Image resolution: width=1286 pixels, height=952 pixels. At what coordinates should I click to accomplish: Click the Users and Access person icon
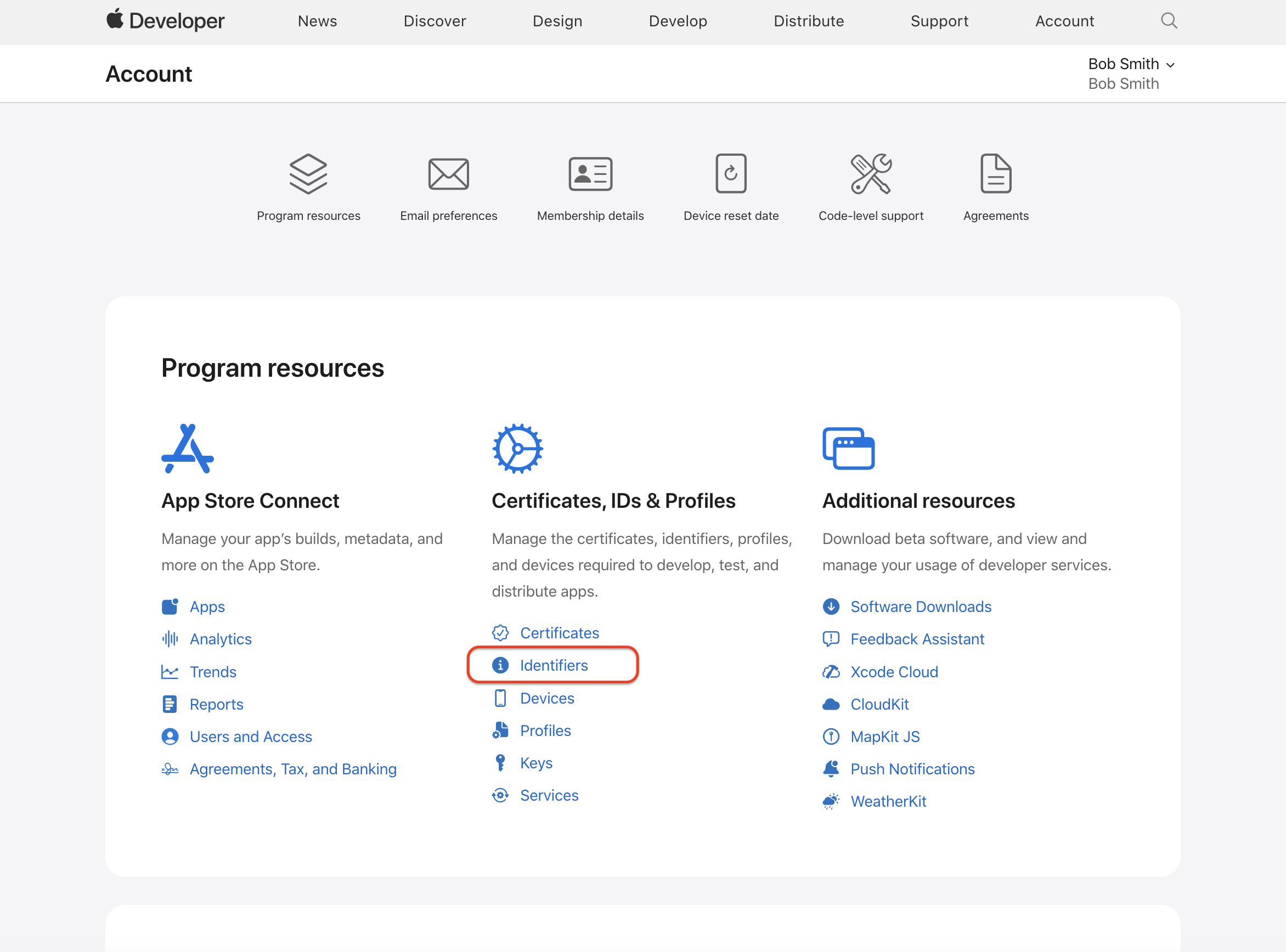[x=170, y=736]
